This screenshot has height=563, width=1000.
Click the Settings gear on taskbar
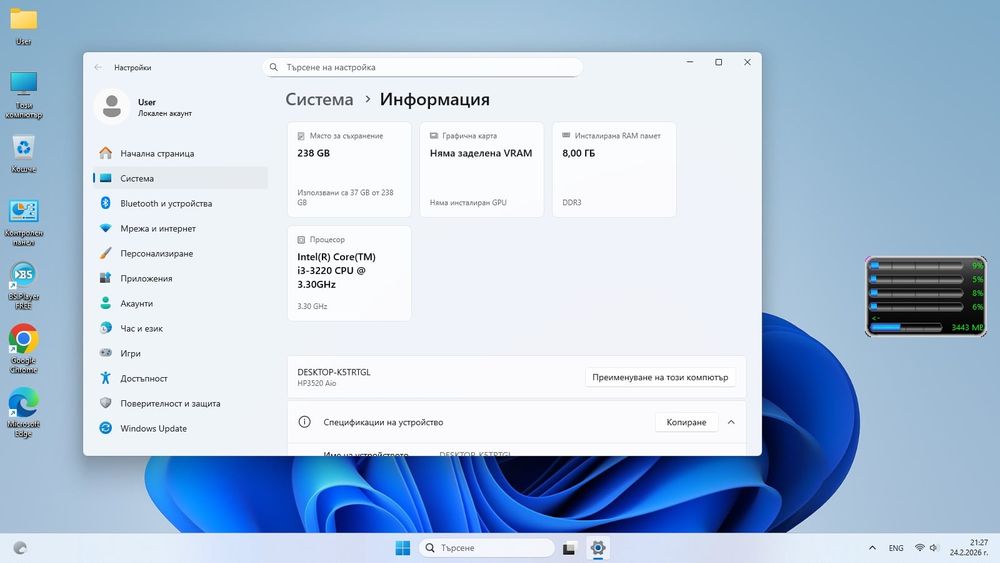click(x=598, y=548)
